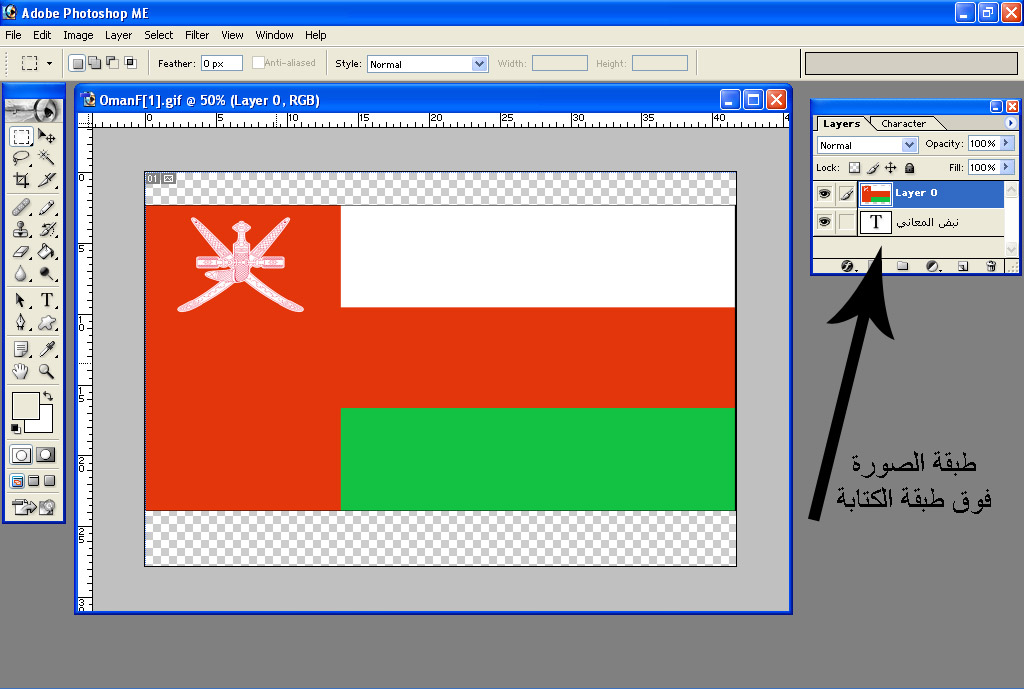Select the Healing Brush tool
Image resolution: width=1024 pixels, height=689 pixels.
click(21, 208)
